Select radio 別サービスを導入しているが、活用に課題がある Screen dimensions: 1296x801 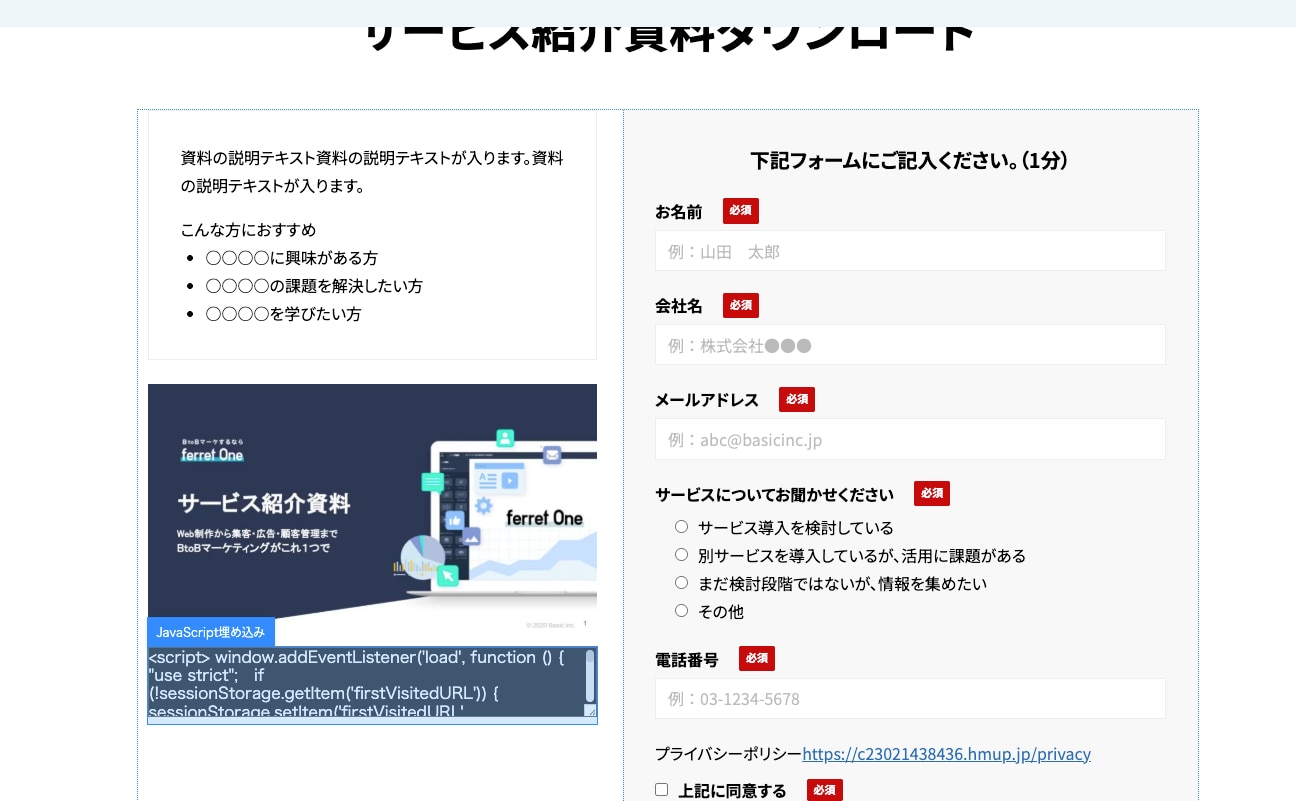pyautogui.click(x=682, y=554)
